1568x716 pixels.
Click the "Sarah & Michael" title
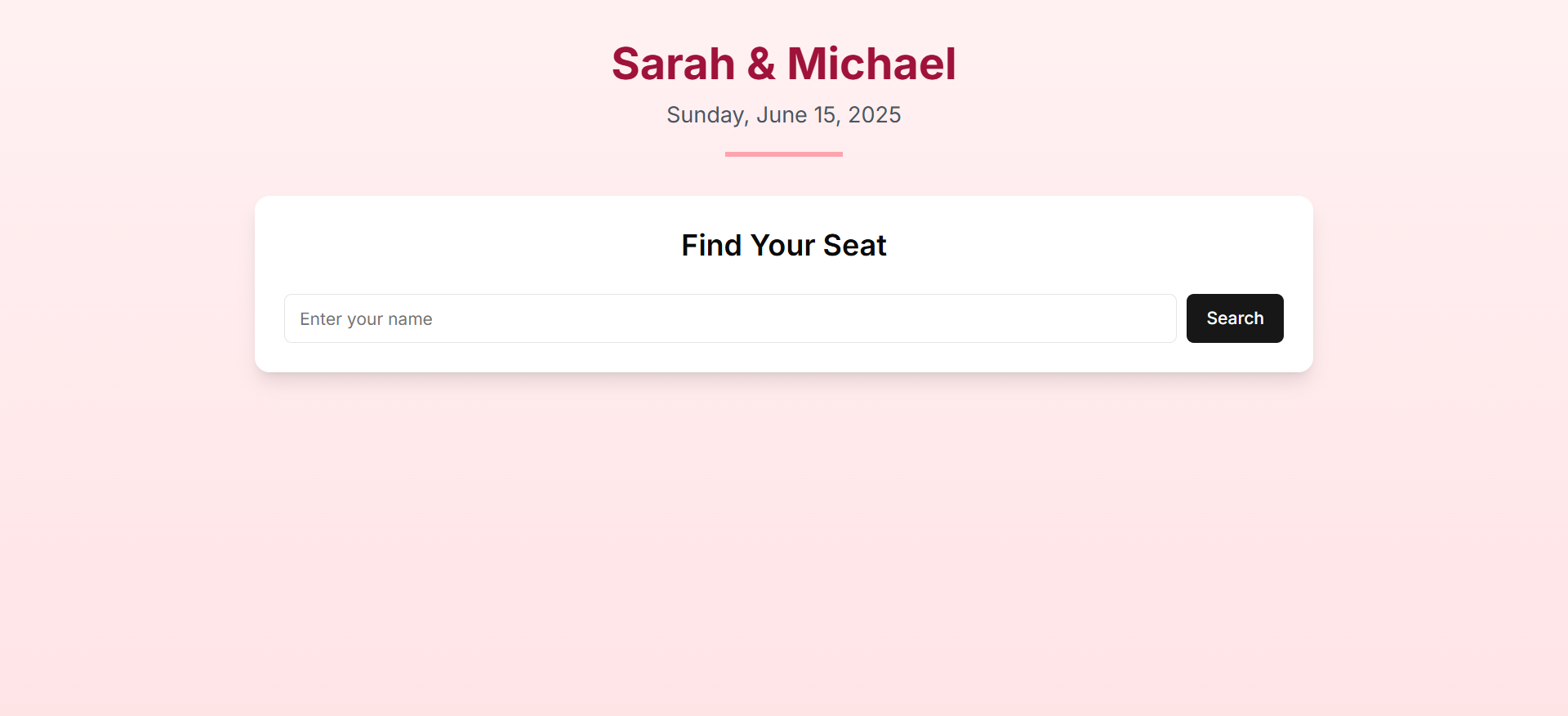click(x=783, y=64)
